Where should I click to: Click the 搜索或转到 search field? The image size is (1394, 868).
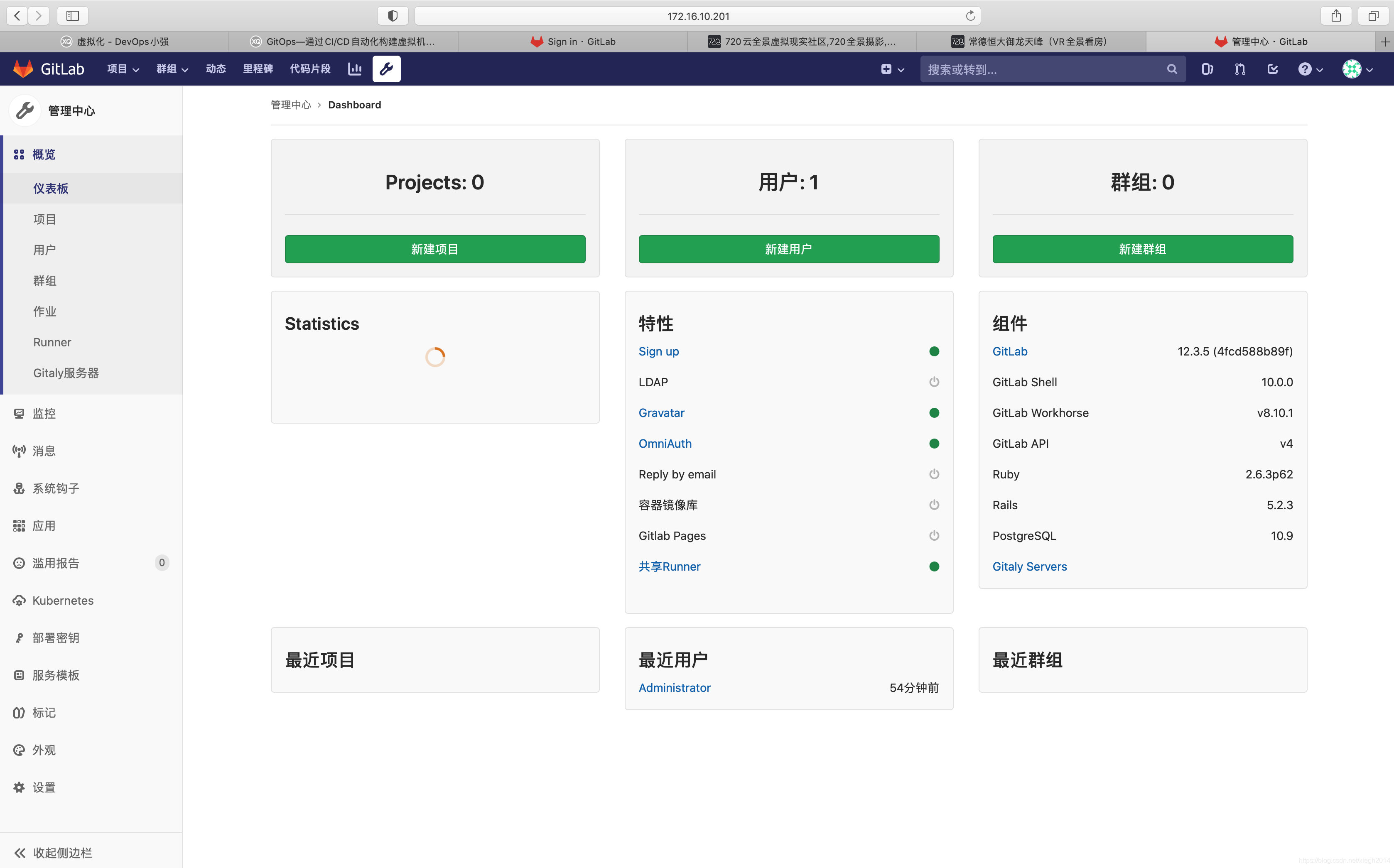(1053, 69)
